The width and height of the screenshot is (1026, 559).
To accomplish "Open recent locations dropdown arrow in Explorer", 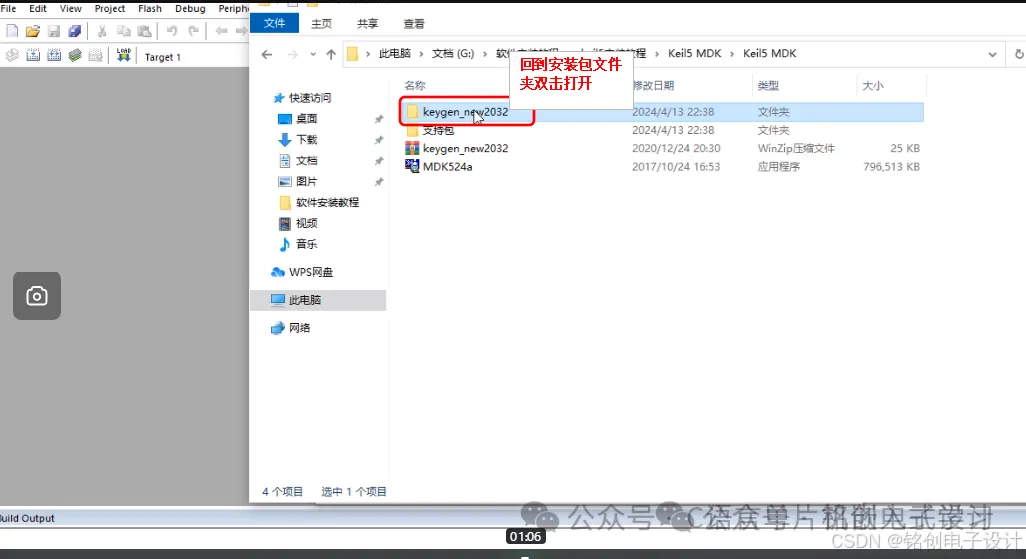I will 313,54.
